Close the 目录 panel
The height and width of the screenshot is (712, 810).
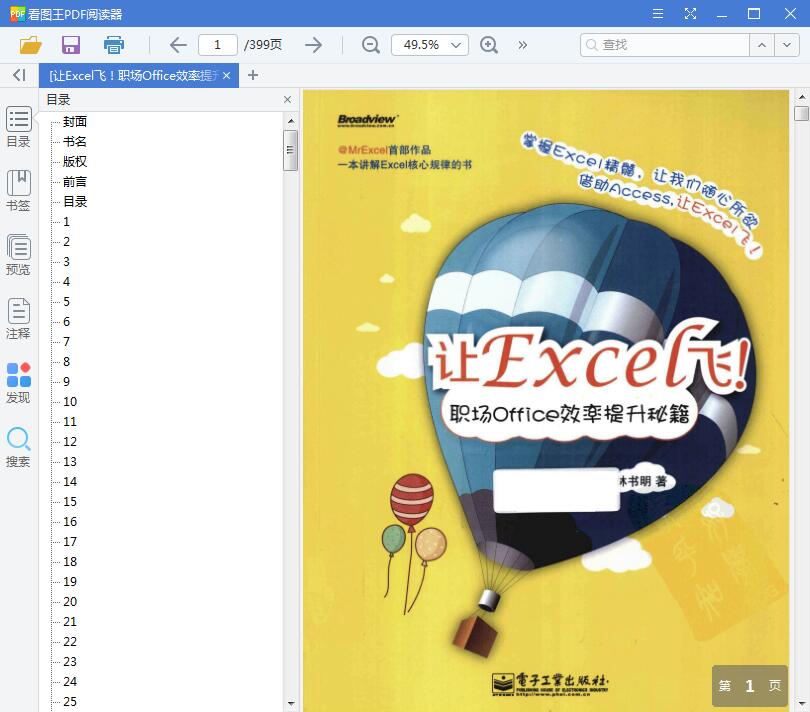point(288,99)
